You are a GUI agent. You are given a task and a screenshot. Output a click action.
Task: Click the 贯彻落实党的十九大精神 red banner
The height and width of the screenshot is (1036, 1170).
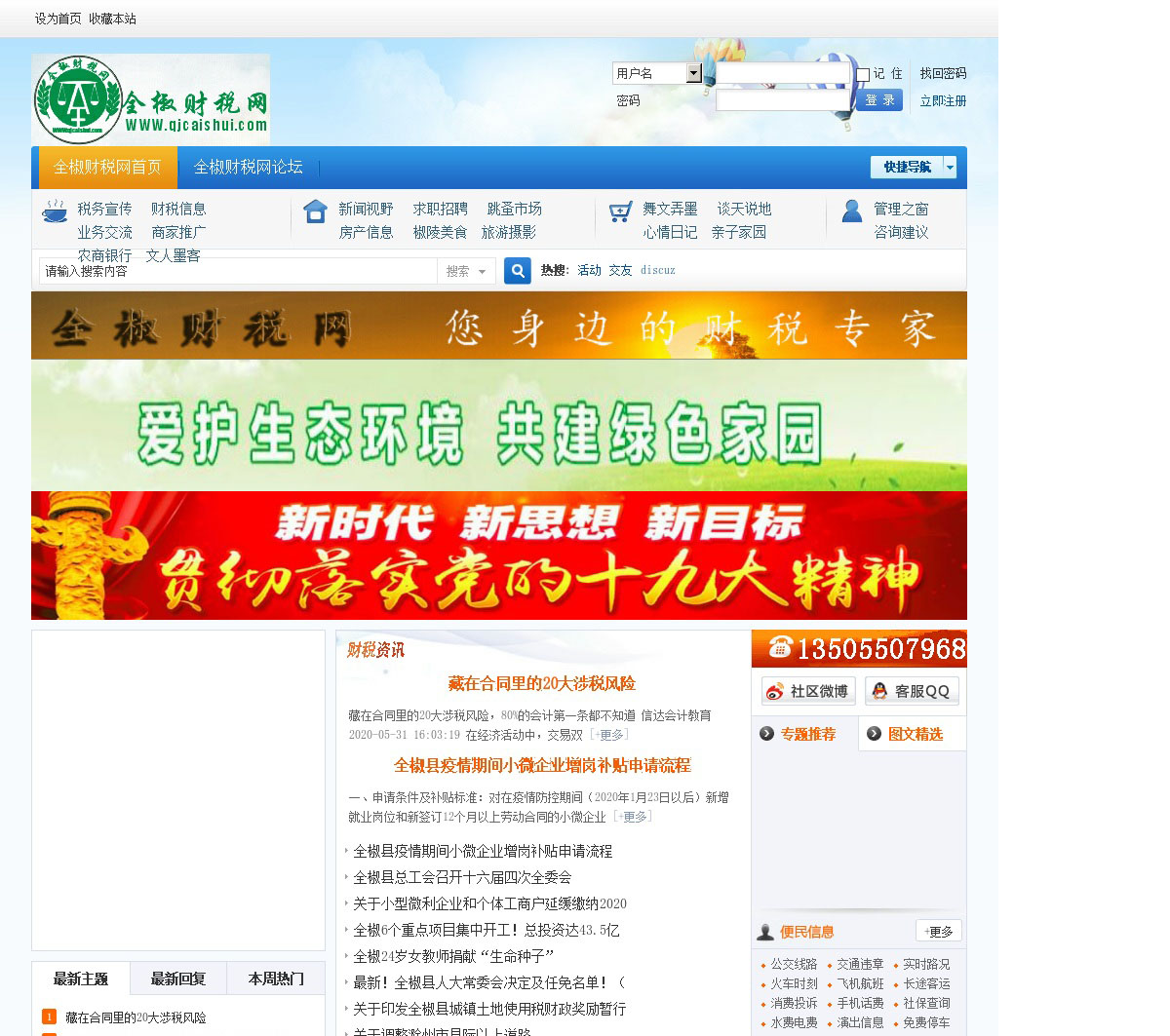499,556
